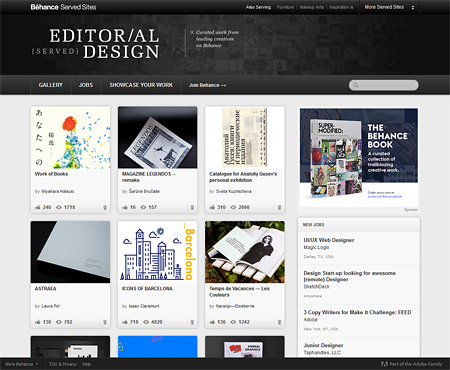Click the badge icon on Gusev catalogue card
450x370 pixels.
[x=279, y=207]
